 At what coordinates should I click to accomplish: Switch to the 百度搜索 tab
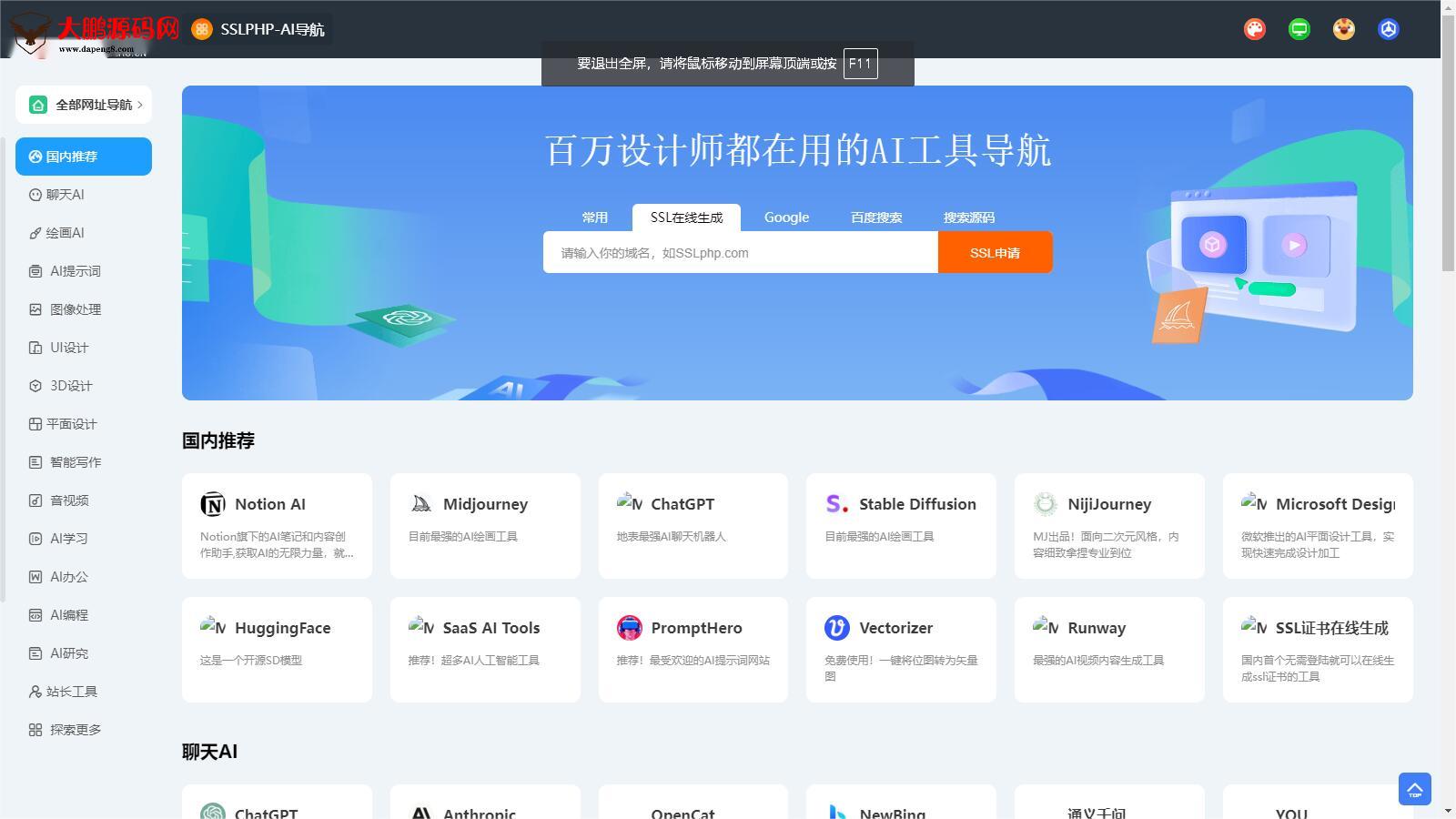coord(876,217)
